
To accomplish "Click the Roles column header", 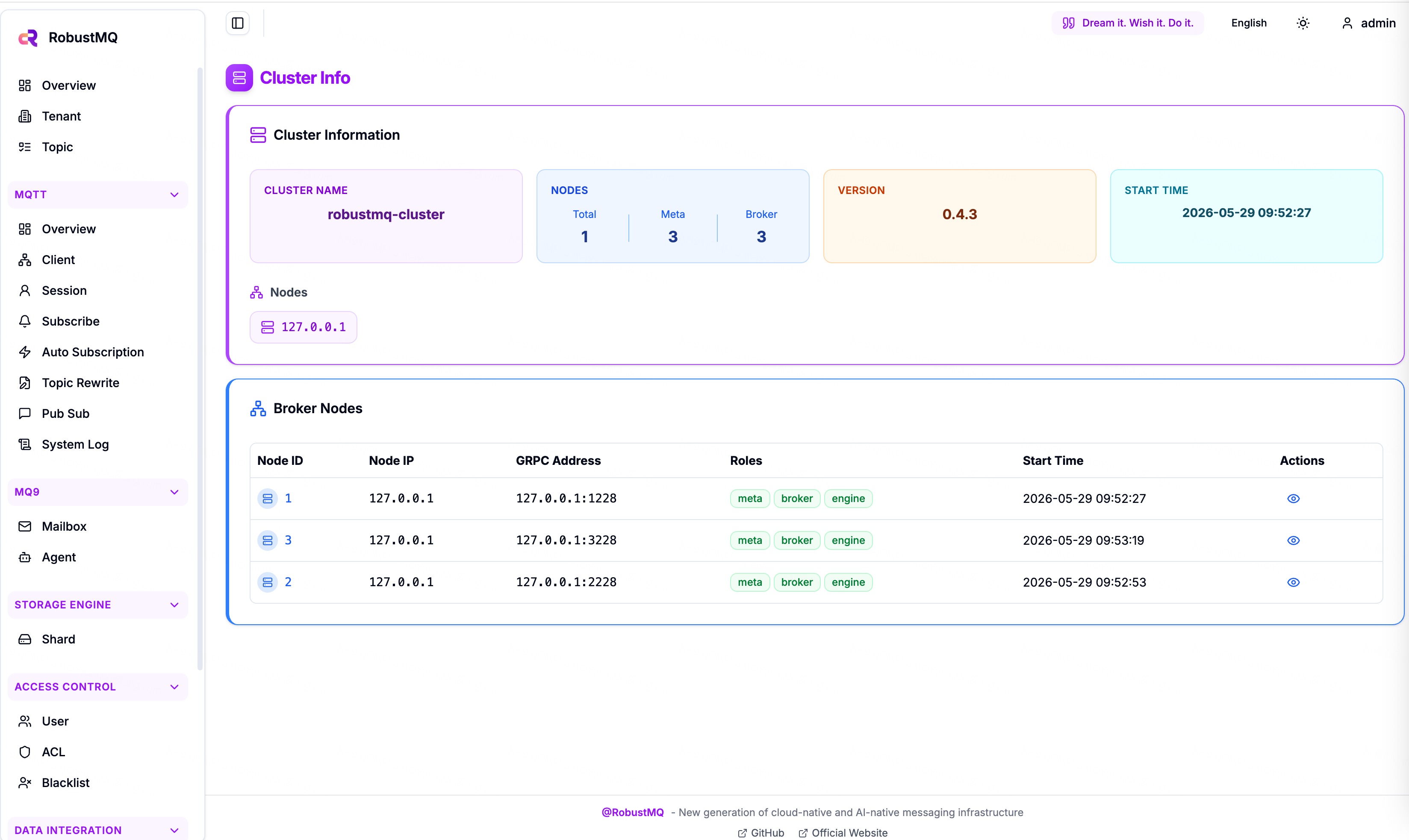I will pyautogui.click(x=746, y=461).
